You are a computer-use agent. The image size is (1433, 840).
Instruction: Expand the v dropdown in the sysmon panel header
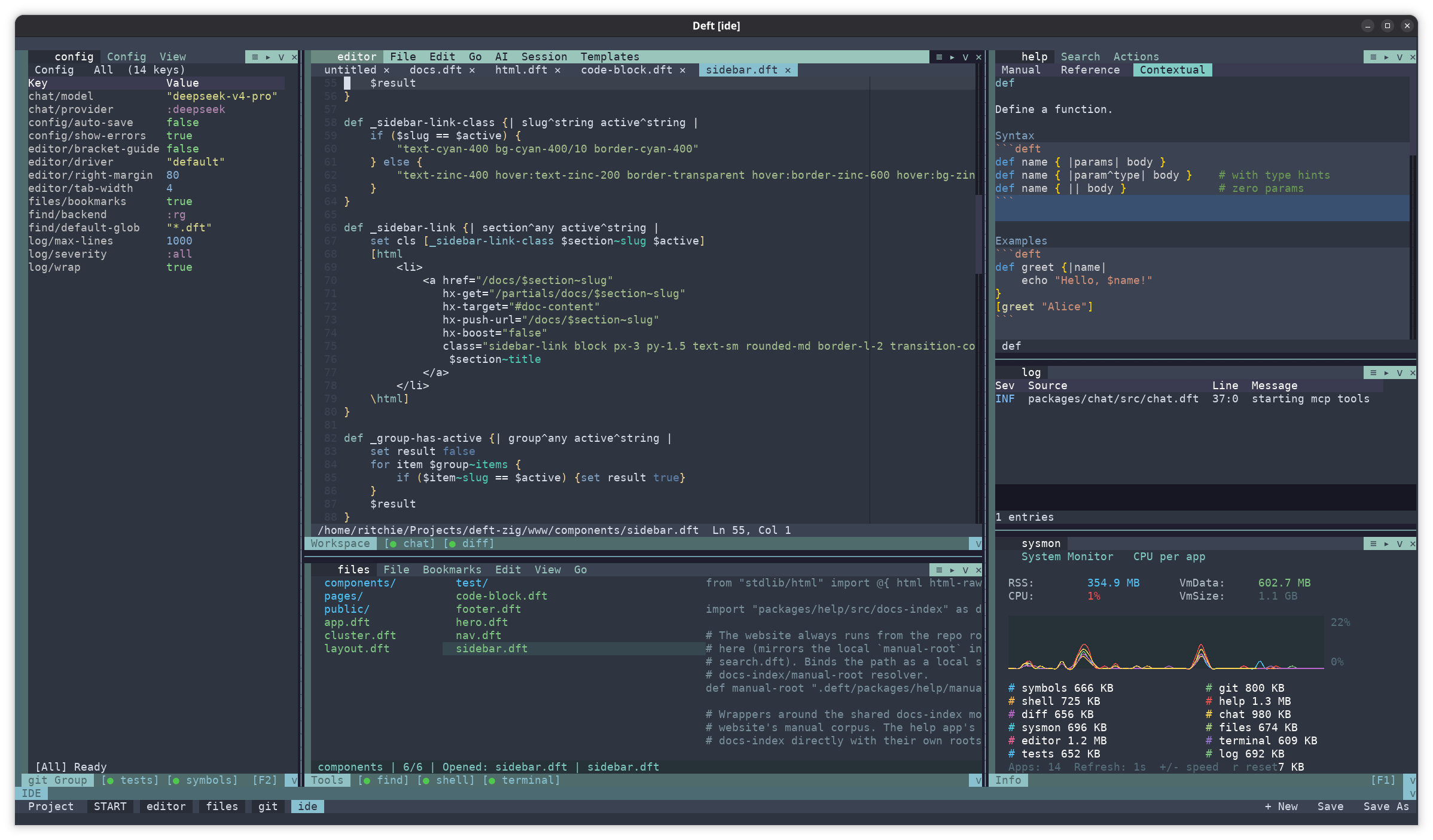tap(1400, 543)
